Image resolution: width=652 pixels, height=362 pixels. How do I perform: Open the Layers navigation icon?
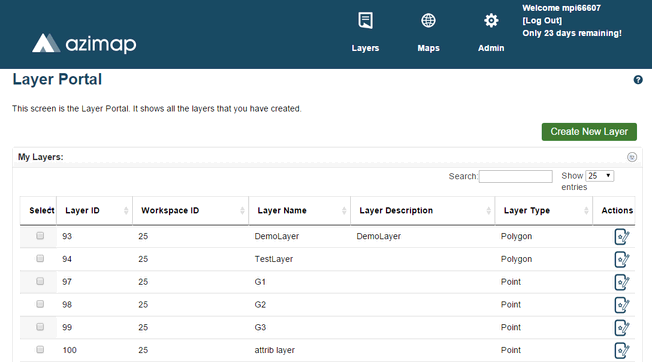(x=365, y=20)
